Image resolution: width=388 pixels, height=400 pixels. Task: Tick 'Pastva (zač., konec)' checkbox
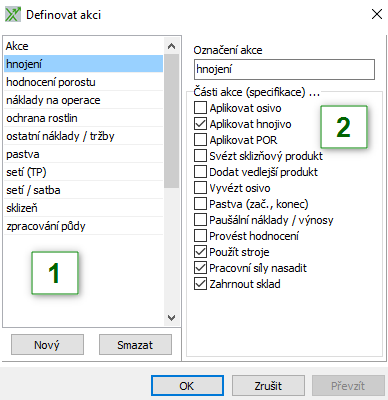click(x=200, y=204)
